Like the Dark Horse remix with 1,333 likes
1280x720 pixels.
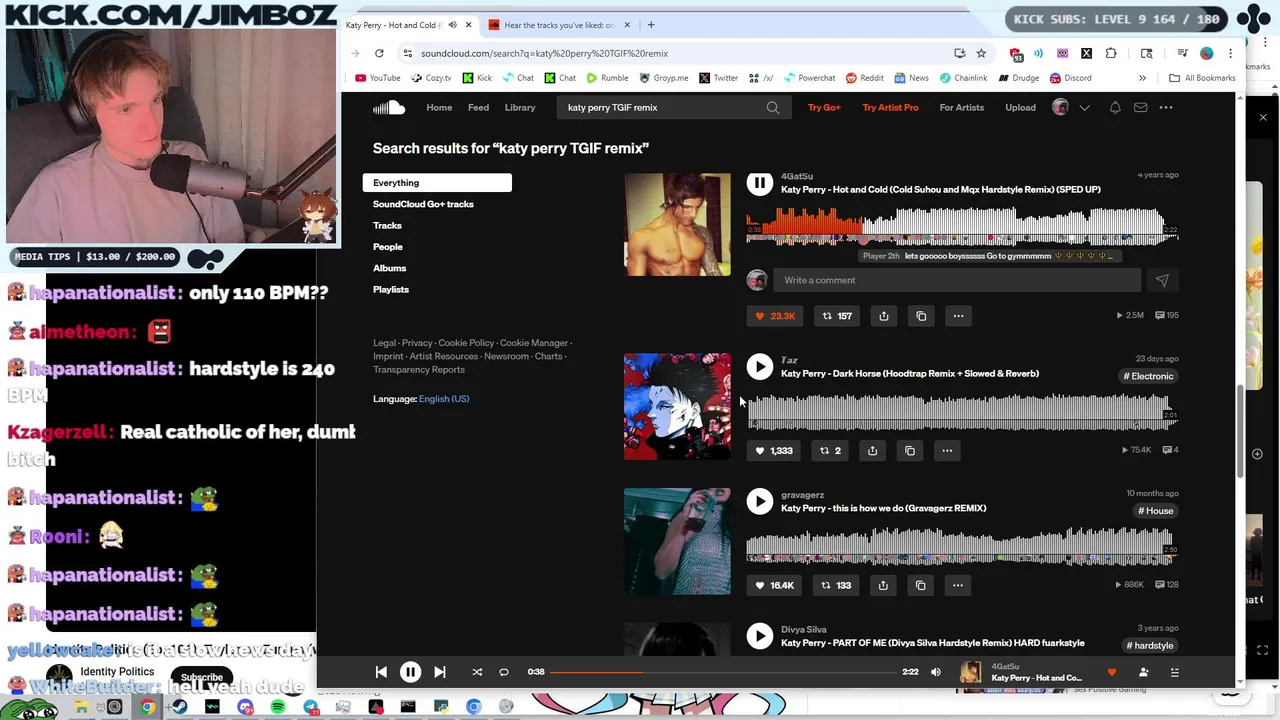[774, 451]
